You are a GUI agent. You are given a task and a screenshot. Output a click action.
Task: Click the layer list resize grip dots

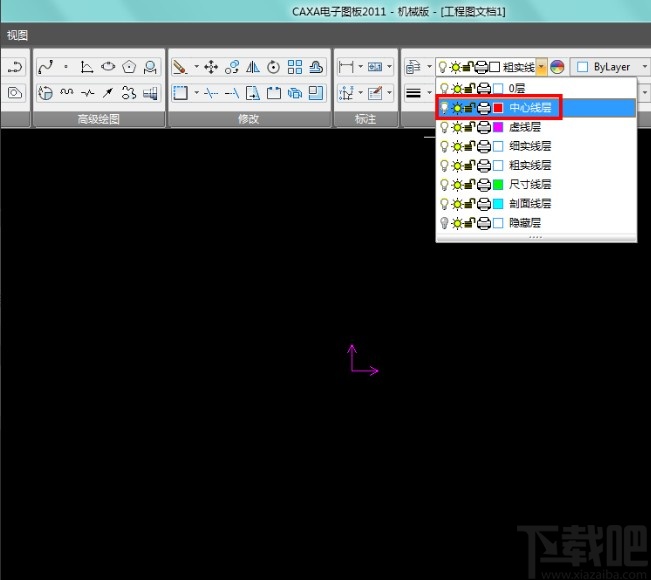click(x=536, y=237)
